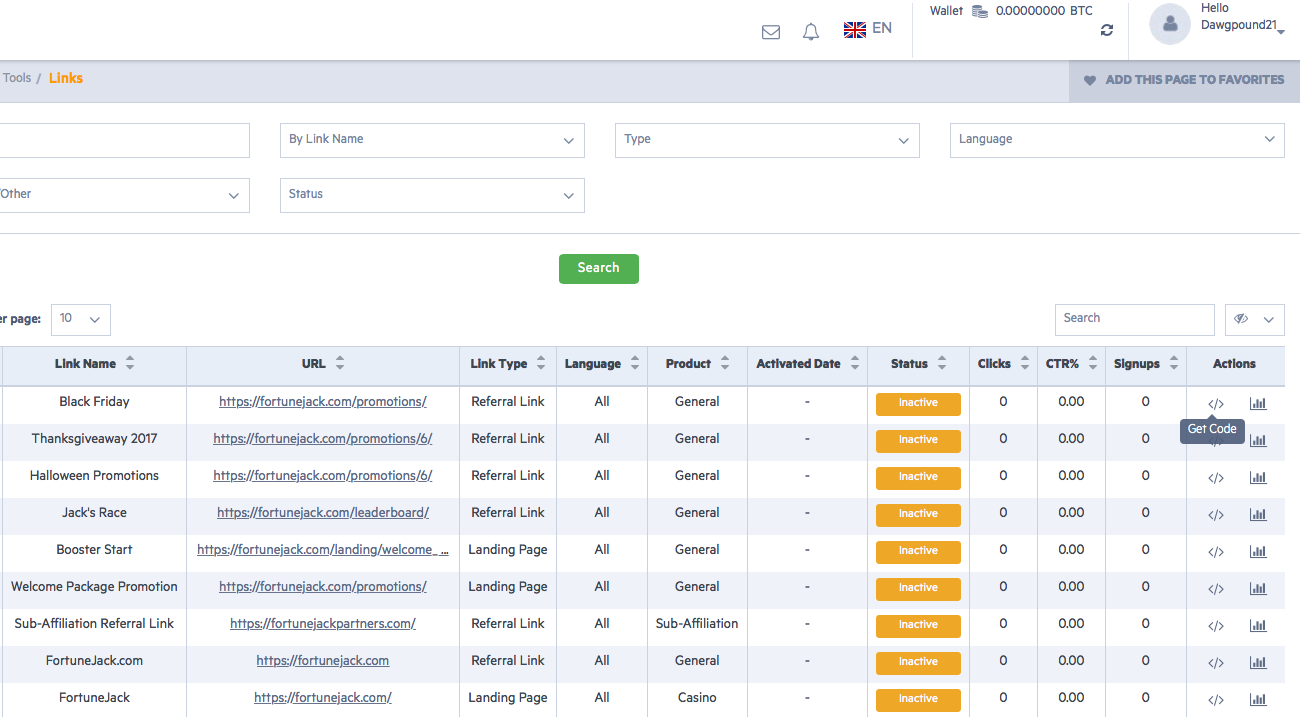Open the Tools breadcrumb link

pyautogui.click(x=16, y=78)
